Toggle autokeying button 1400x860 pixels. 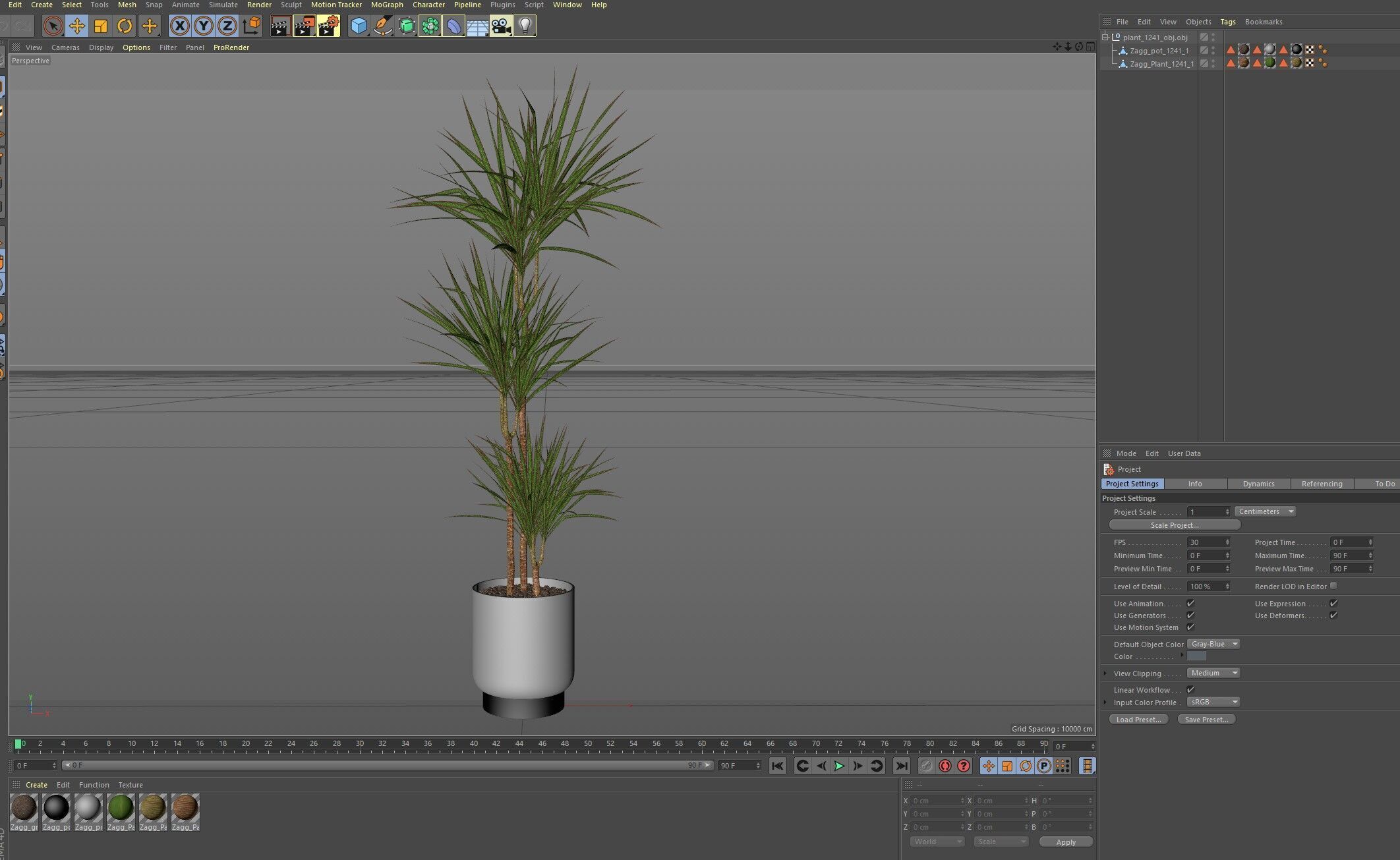click(945, 766)
